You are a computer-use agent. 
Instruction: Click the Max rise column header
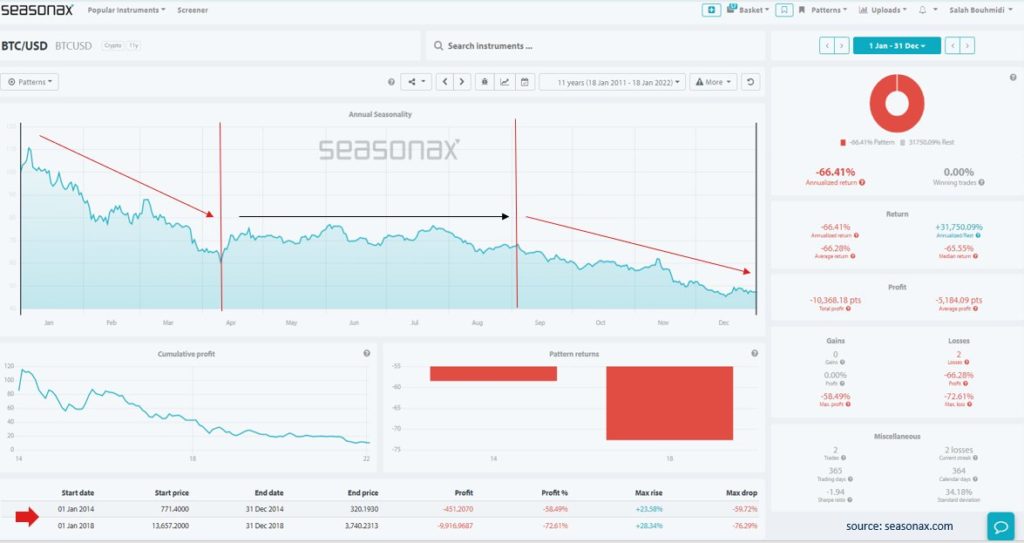click(x=648, y=493)
